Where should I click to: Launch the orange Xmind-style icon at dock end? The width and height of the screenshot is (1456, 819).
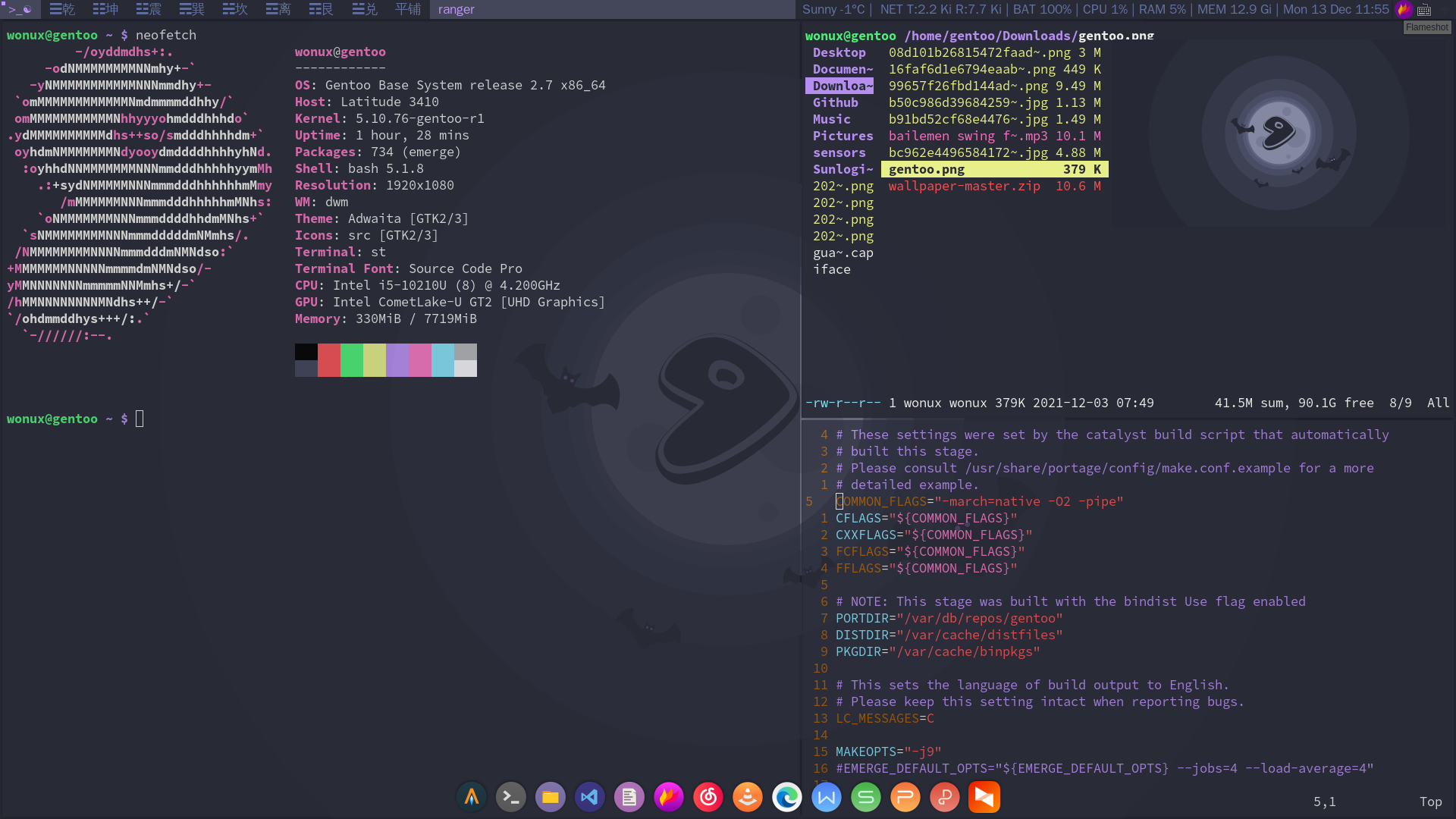984,797
